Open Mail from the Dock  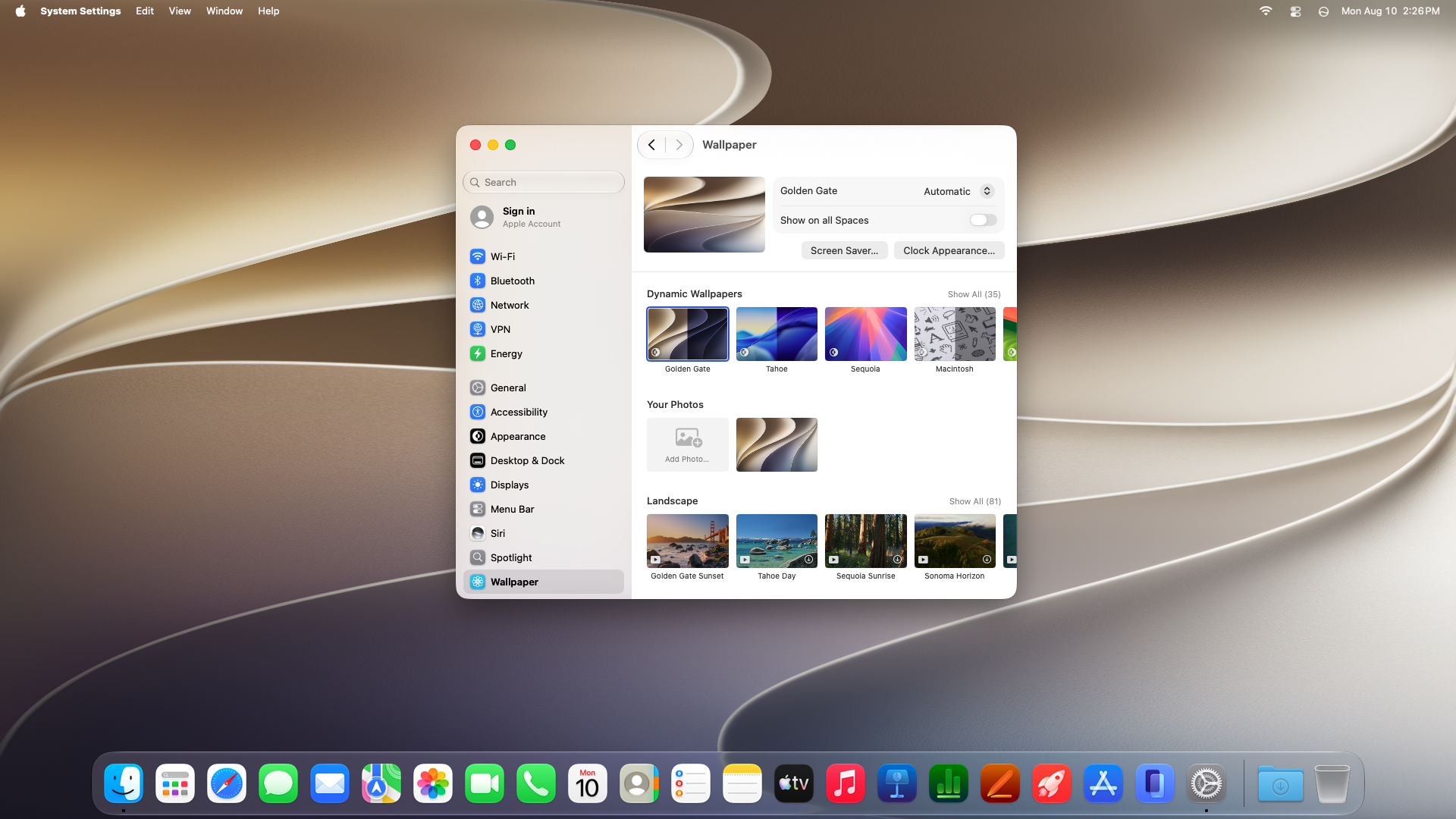click(x=330, y=783)
